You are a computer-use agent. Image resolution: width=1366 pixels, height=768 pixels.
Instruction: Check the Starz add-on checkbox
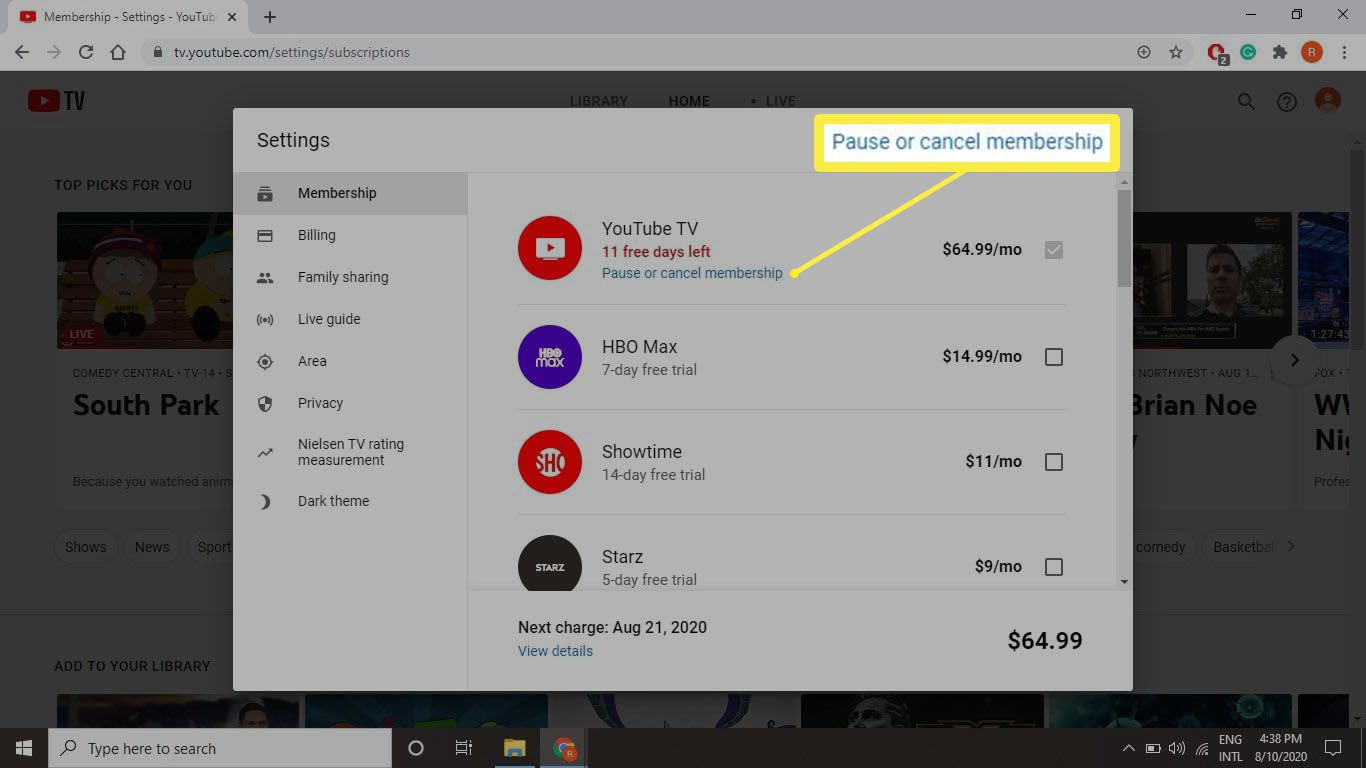(x=1053, y=567)
